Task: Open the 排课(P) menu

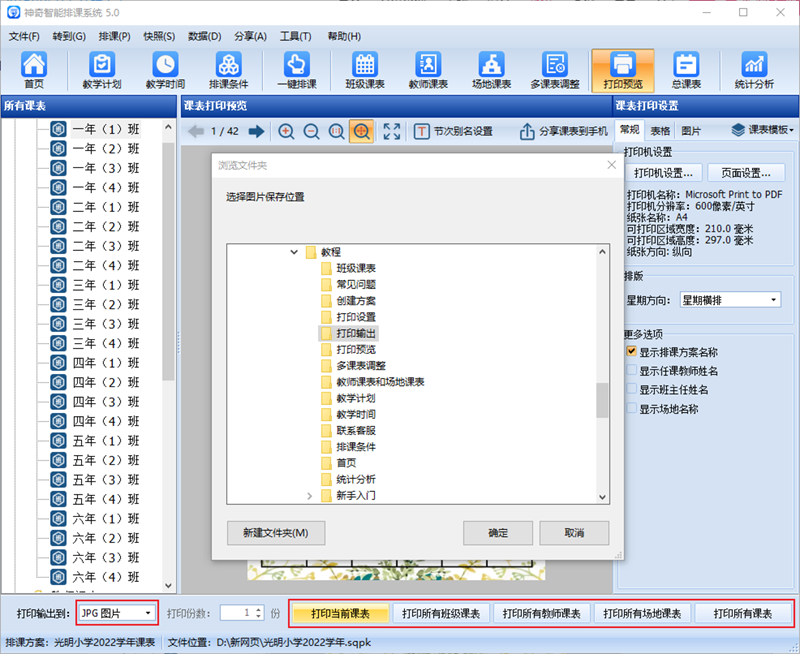Action: pos(115,36)
